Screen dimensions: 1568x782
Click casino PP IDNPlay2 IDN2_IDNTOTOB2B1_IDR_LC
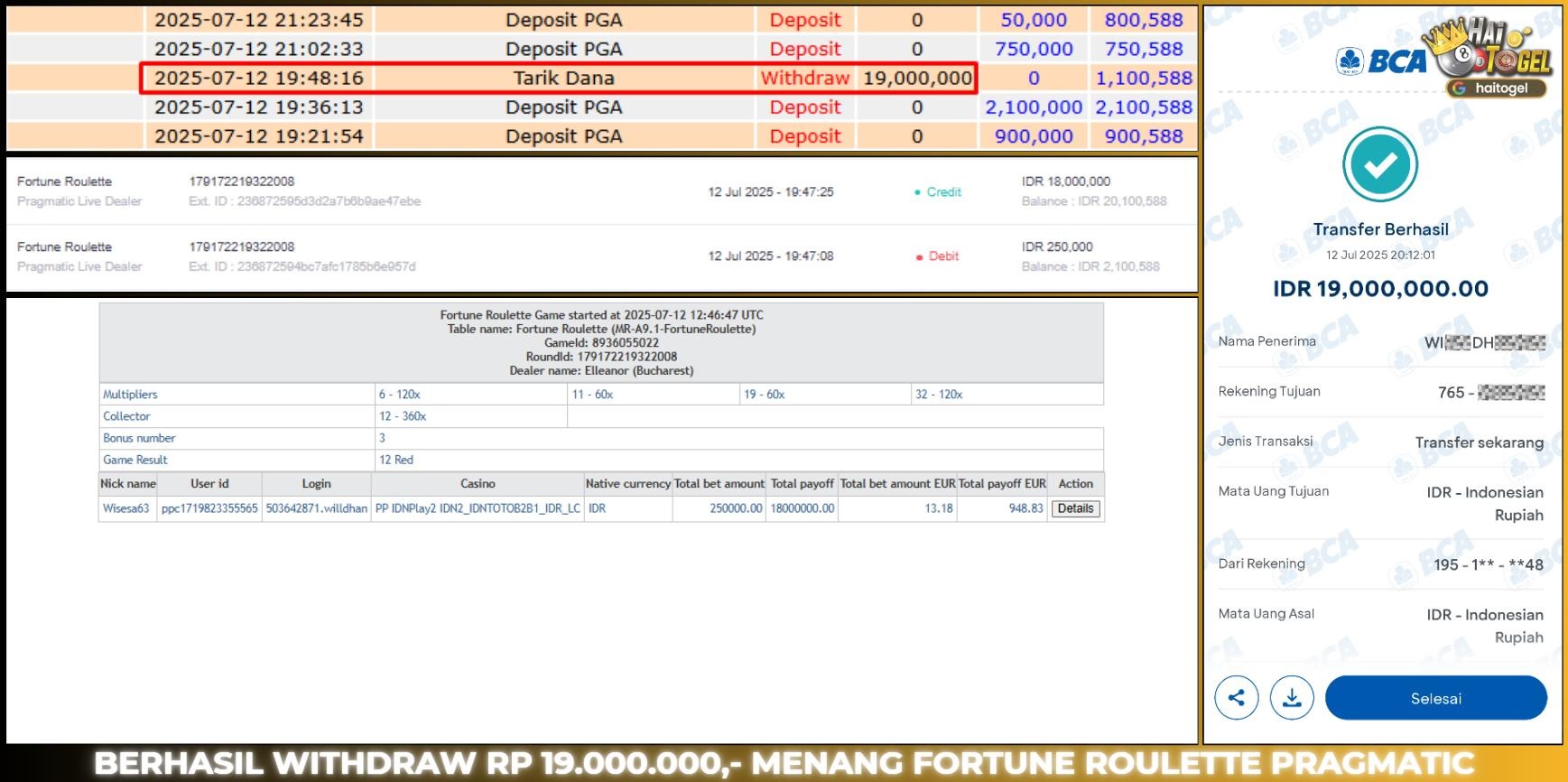478,508
